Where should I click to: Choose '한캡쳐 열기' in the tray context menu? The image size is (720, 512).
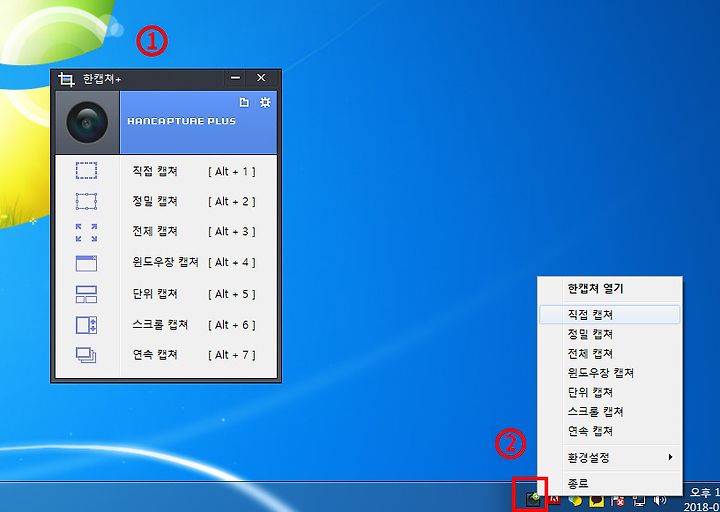(x=610, y=288)
